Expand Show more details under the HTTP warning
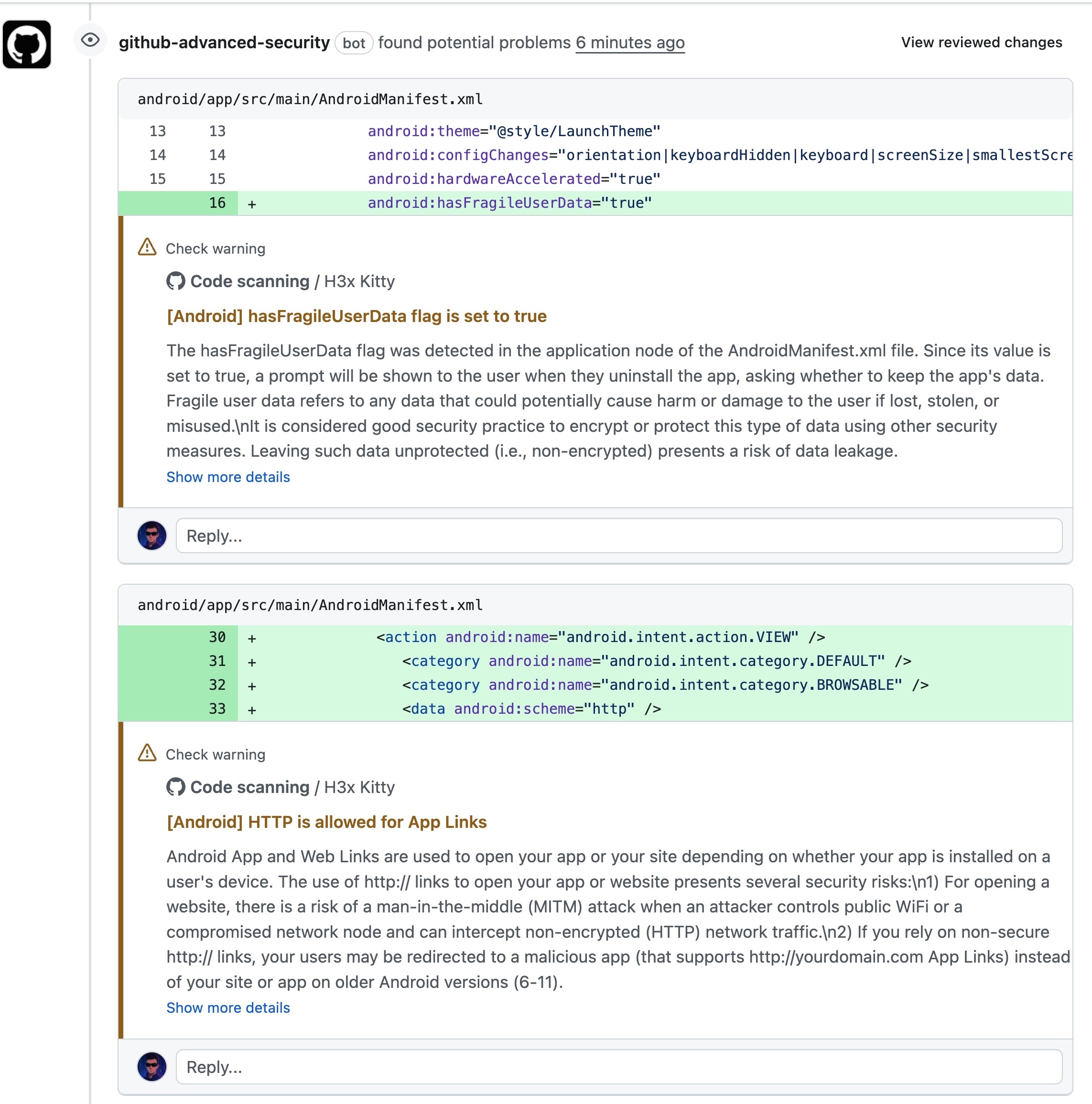 pyautogui.click(x=227, y=1008)
